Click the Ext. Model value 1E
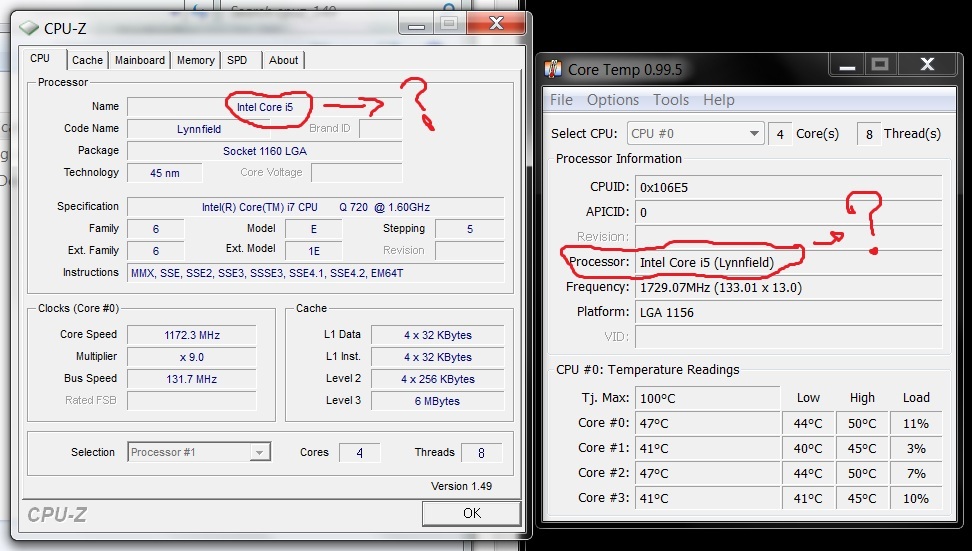972x551 pixels. click(x=314, y=251)
